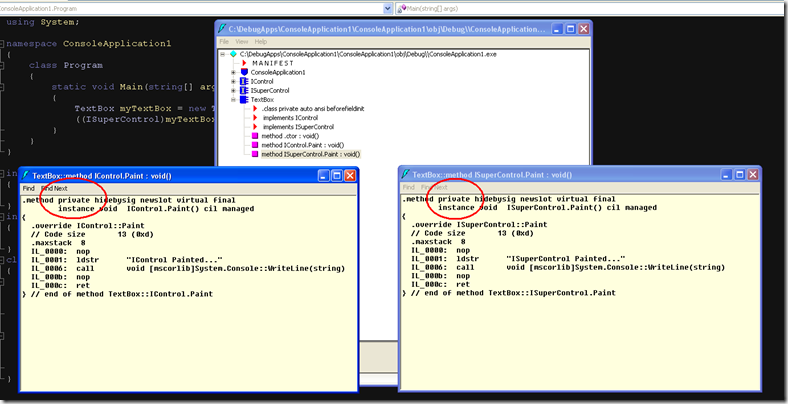
Task: Minimize the IControl.Paint method window
Action: [x=324, y=175]
